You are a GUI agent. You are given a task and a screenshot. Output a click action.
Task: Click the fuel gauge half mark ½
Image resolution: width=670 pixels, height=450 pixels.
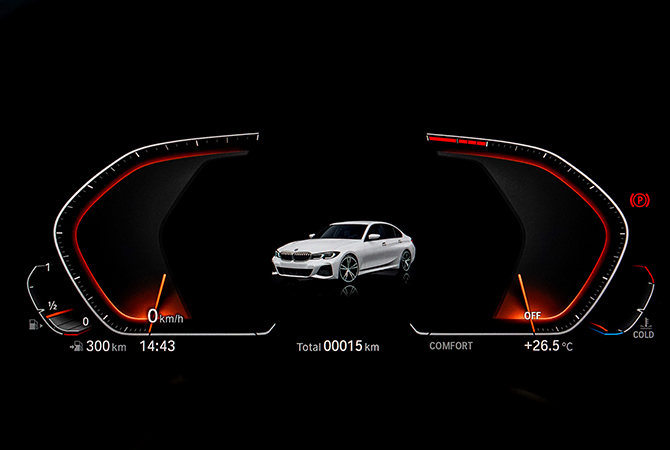(52, 306)
